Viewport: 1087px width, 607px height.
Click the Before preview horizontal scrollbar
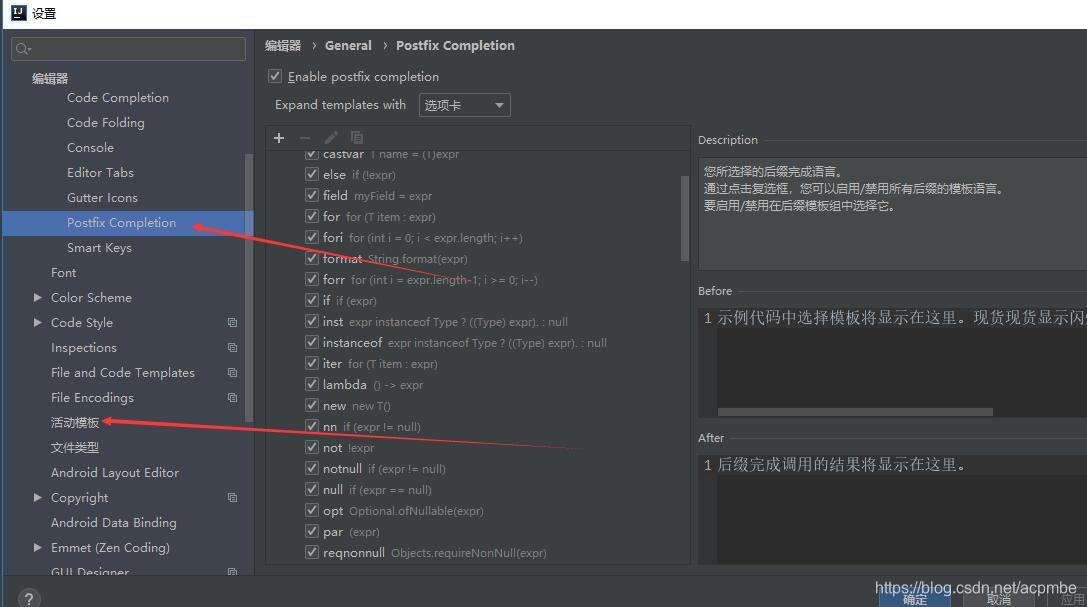855,412
